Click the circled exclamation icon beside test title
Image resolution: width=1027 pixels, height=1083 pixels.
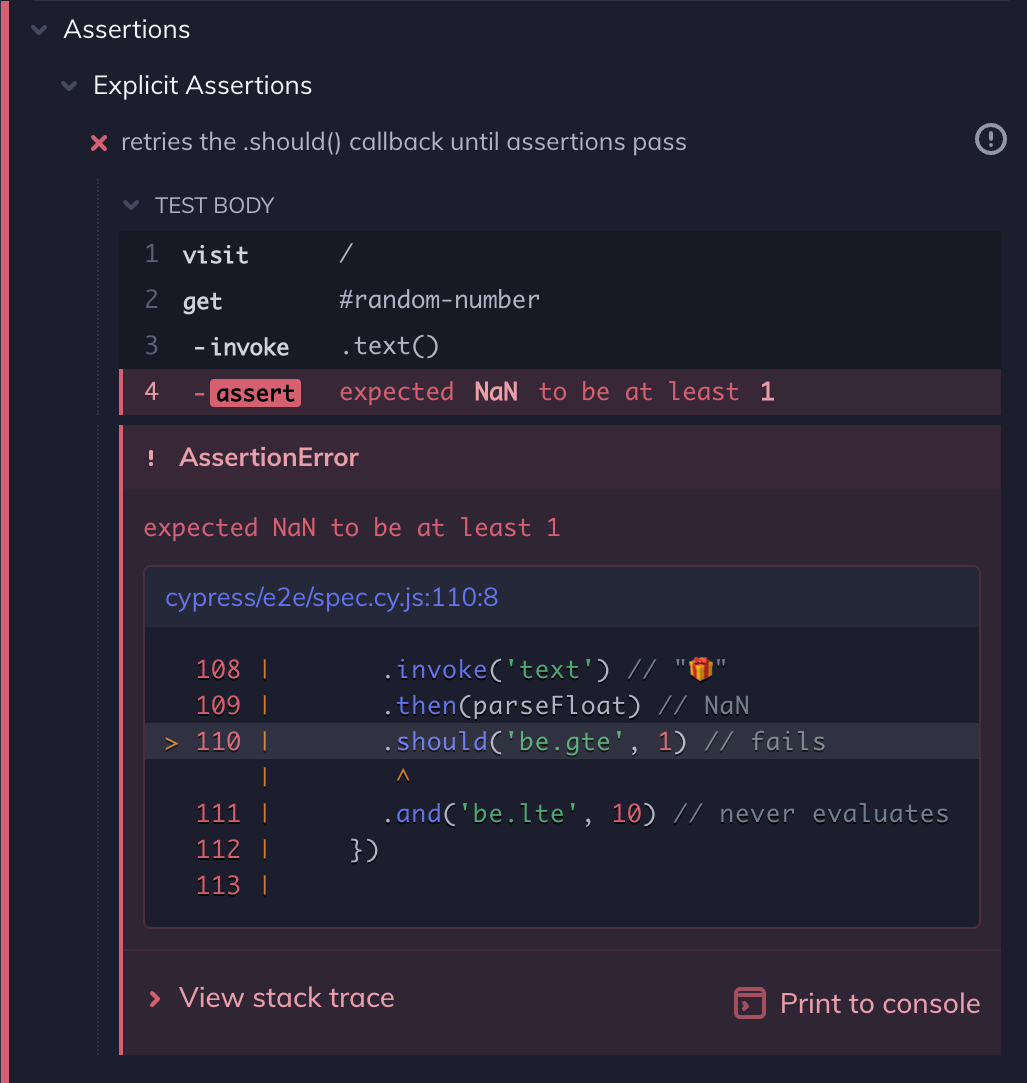pyautogui.click(x=990, y=139)
